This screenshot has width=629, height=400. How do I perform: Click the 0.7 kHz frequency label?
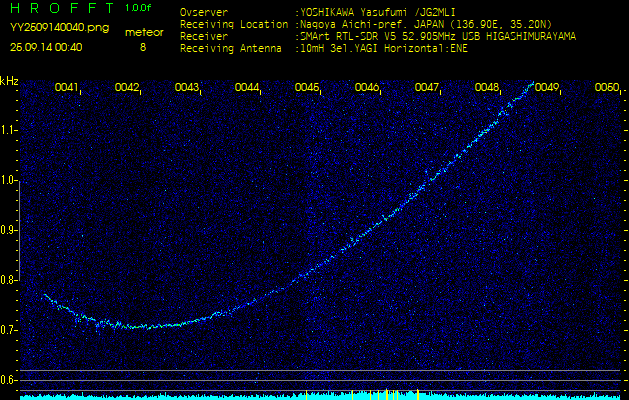(10, 330)
